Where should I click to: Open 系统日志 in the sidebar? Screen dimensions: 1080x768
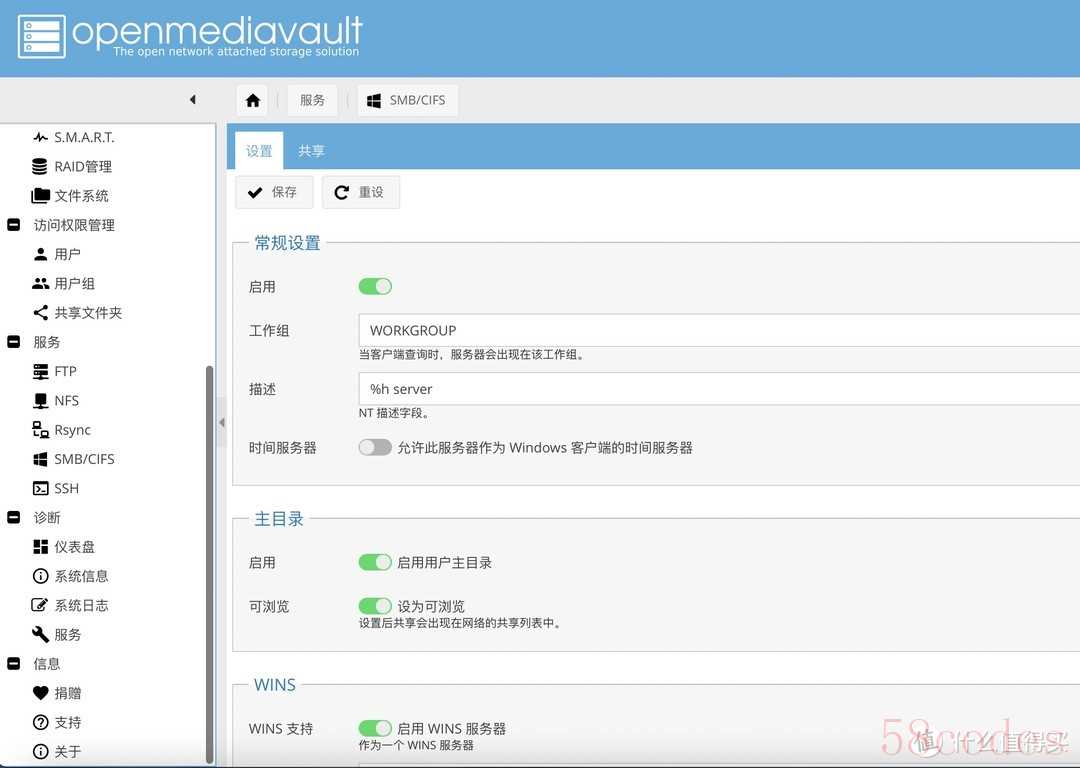point(81,605)
